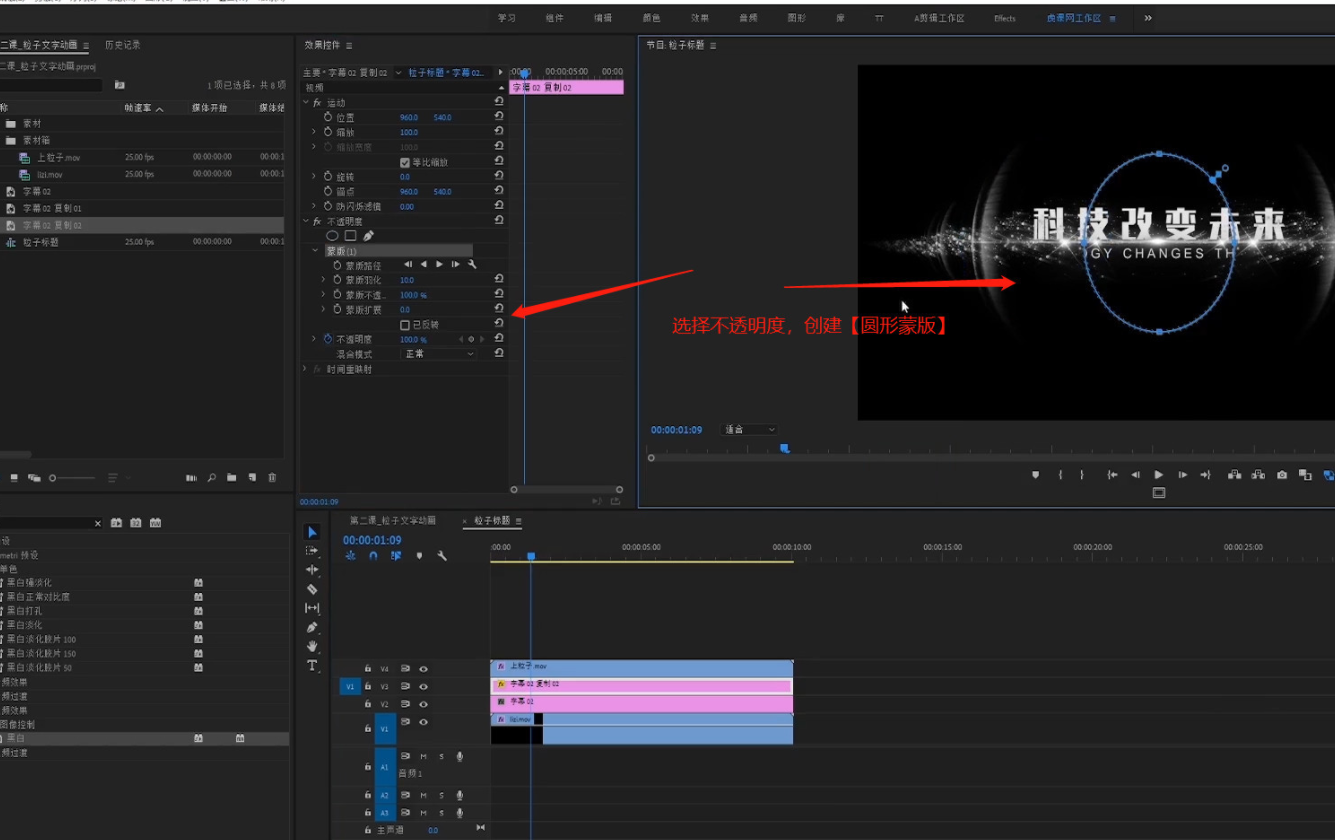Hide track V2 with eye icon

[x=424, y=705]
